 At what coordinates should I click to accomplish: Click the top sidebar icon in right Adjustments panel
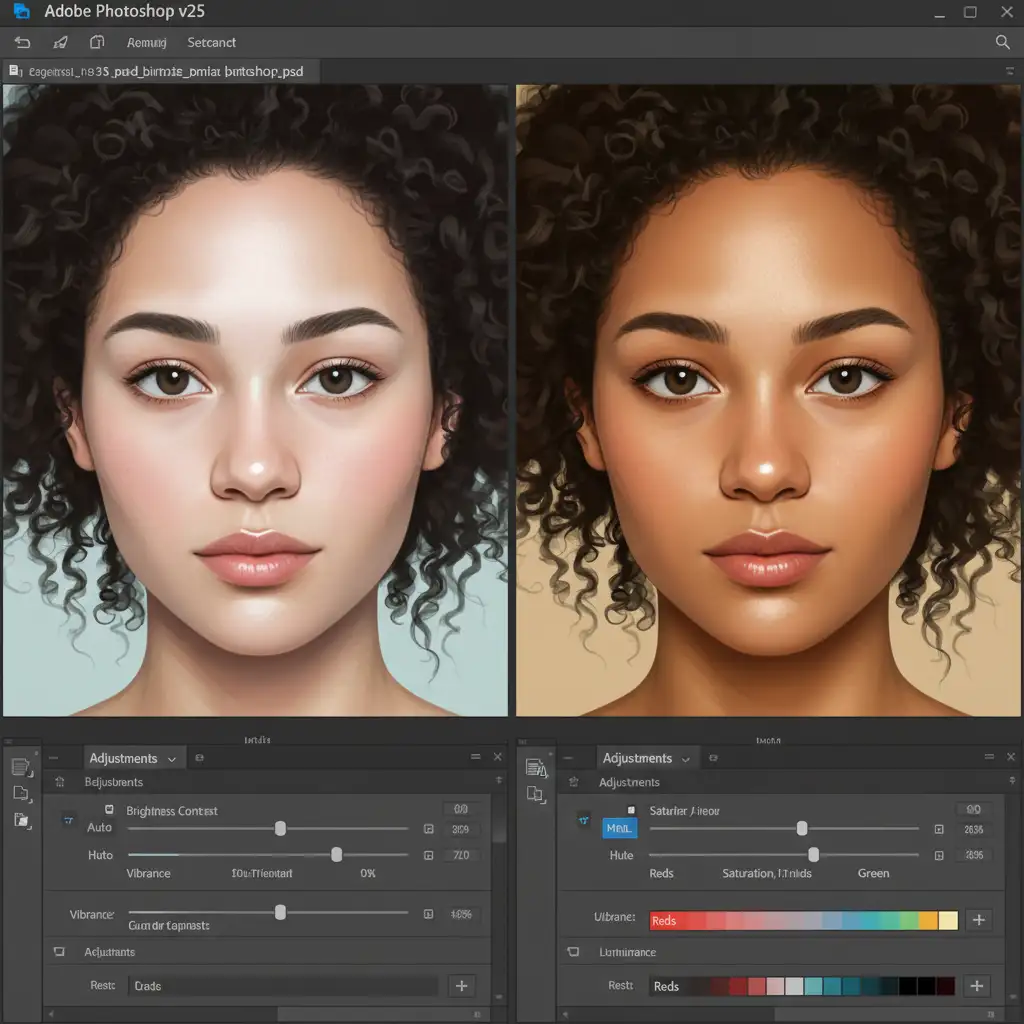tap(536, 768)
